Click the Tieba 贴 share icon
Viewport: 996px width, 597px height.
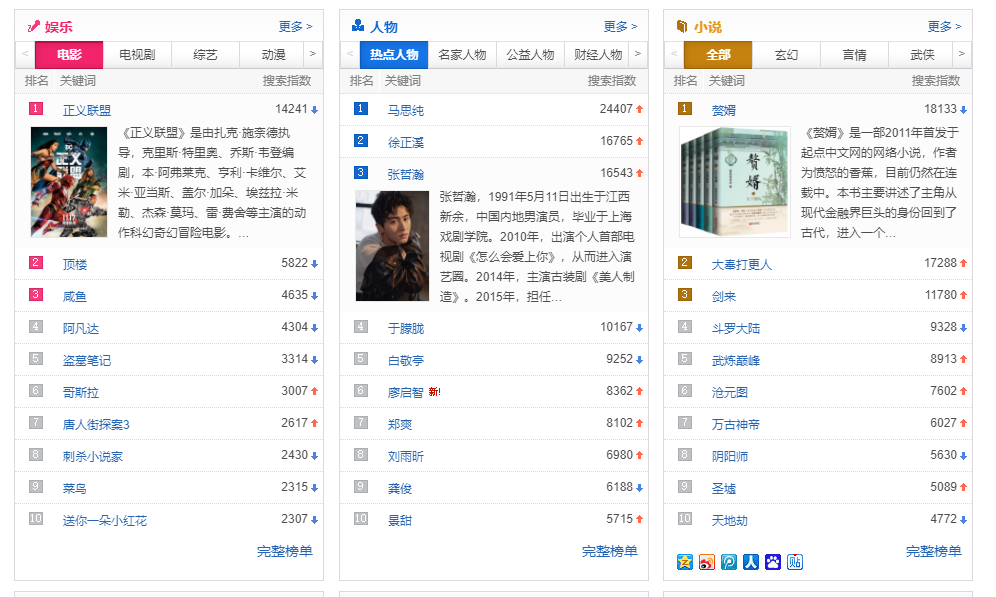795,563
